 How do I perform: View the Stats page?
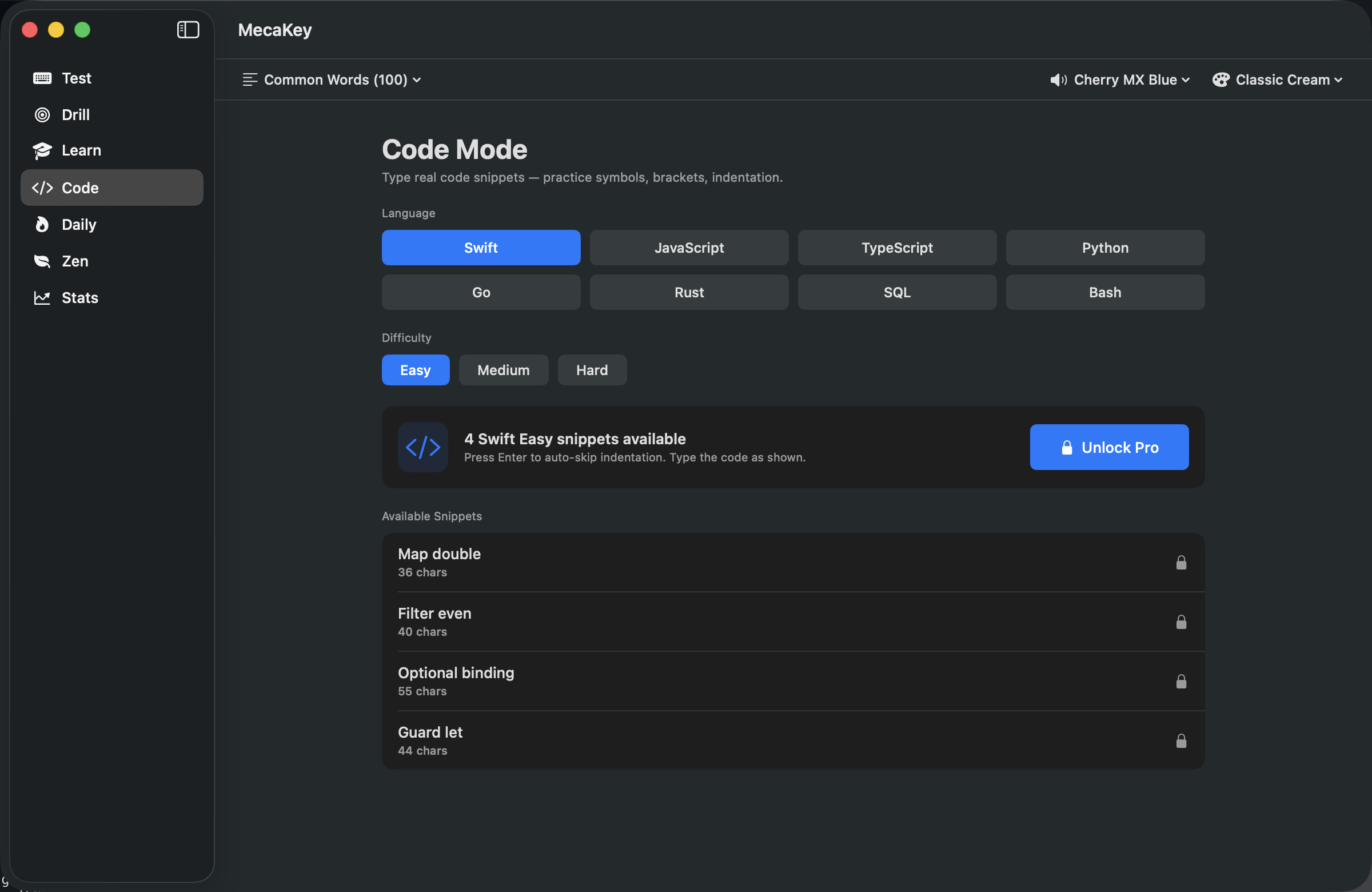click(112, 298)
